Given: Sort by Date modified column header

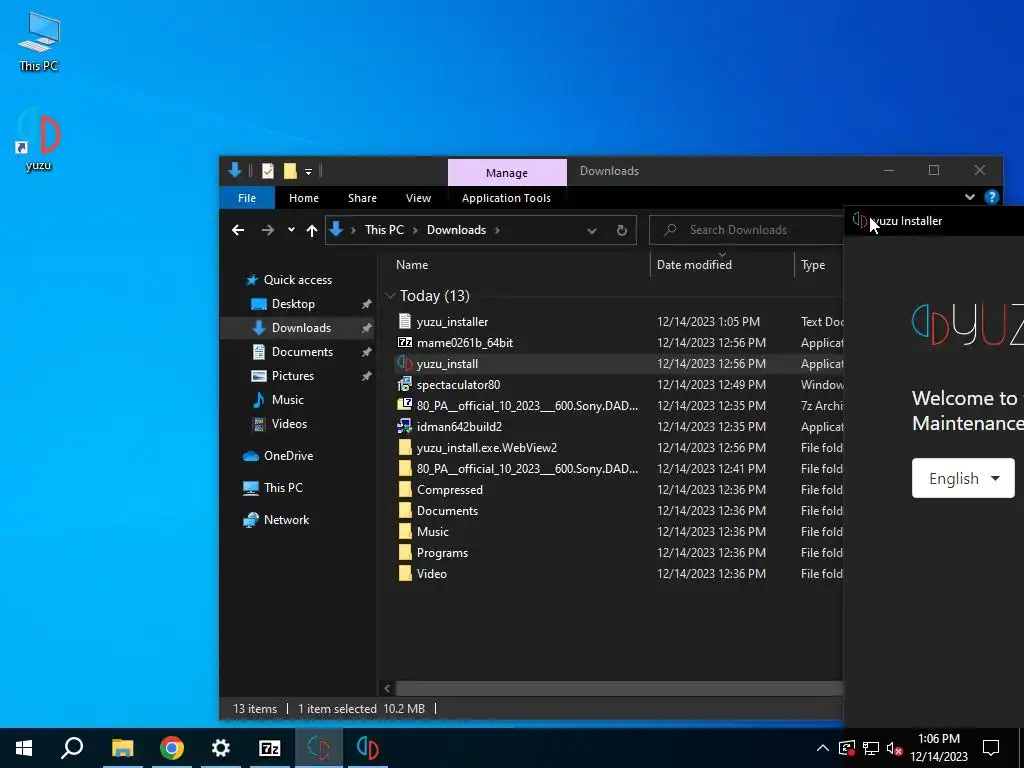Looking at the screenshot, I should coord(694,264).
